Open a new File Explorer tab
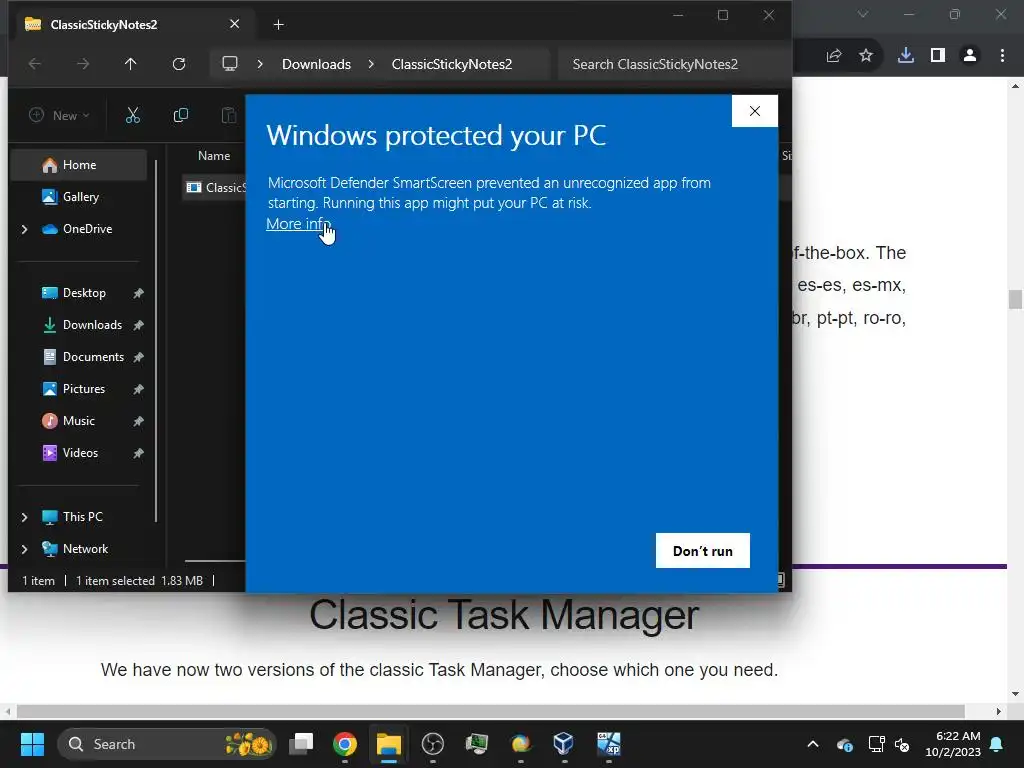This screenshot has height=768, width=1024. click(x=278, y=25)
